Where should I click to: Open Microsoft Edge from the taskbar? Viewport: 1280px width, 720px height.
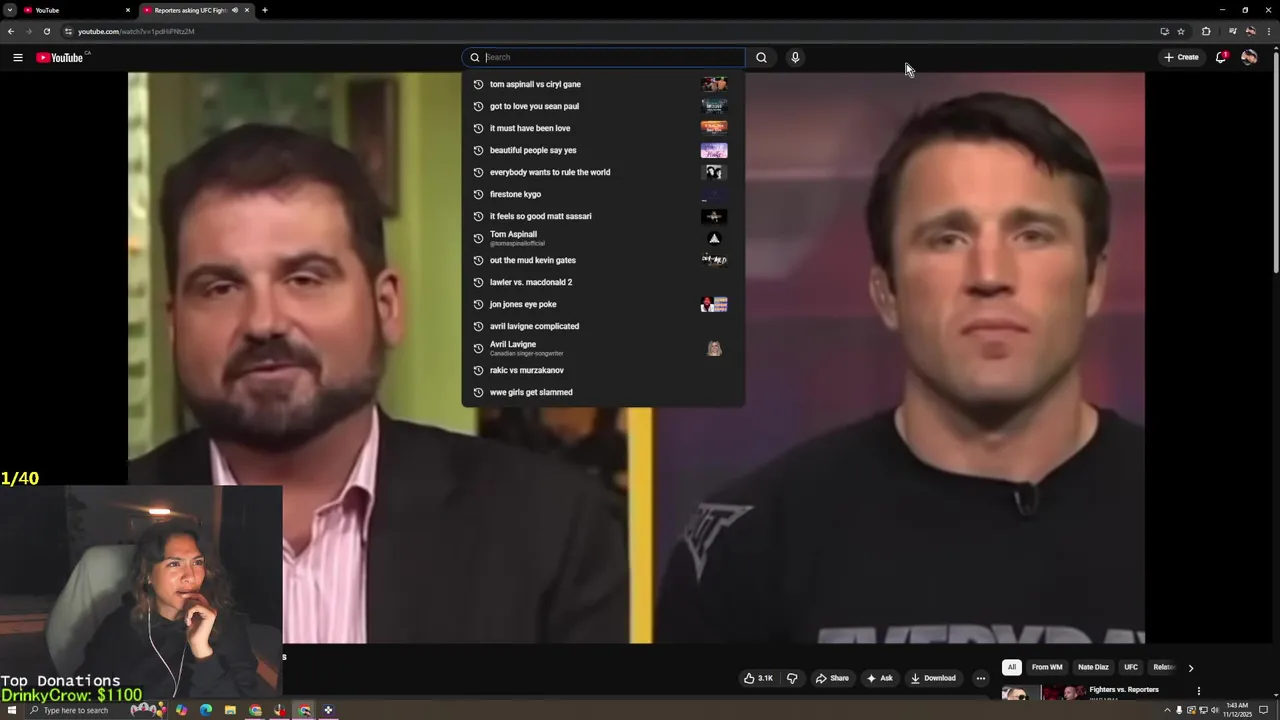click(206, 710)
